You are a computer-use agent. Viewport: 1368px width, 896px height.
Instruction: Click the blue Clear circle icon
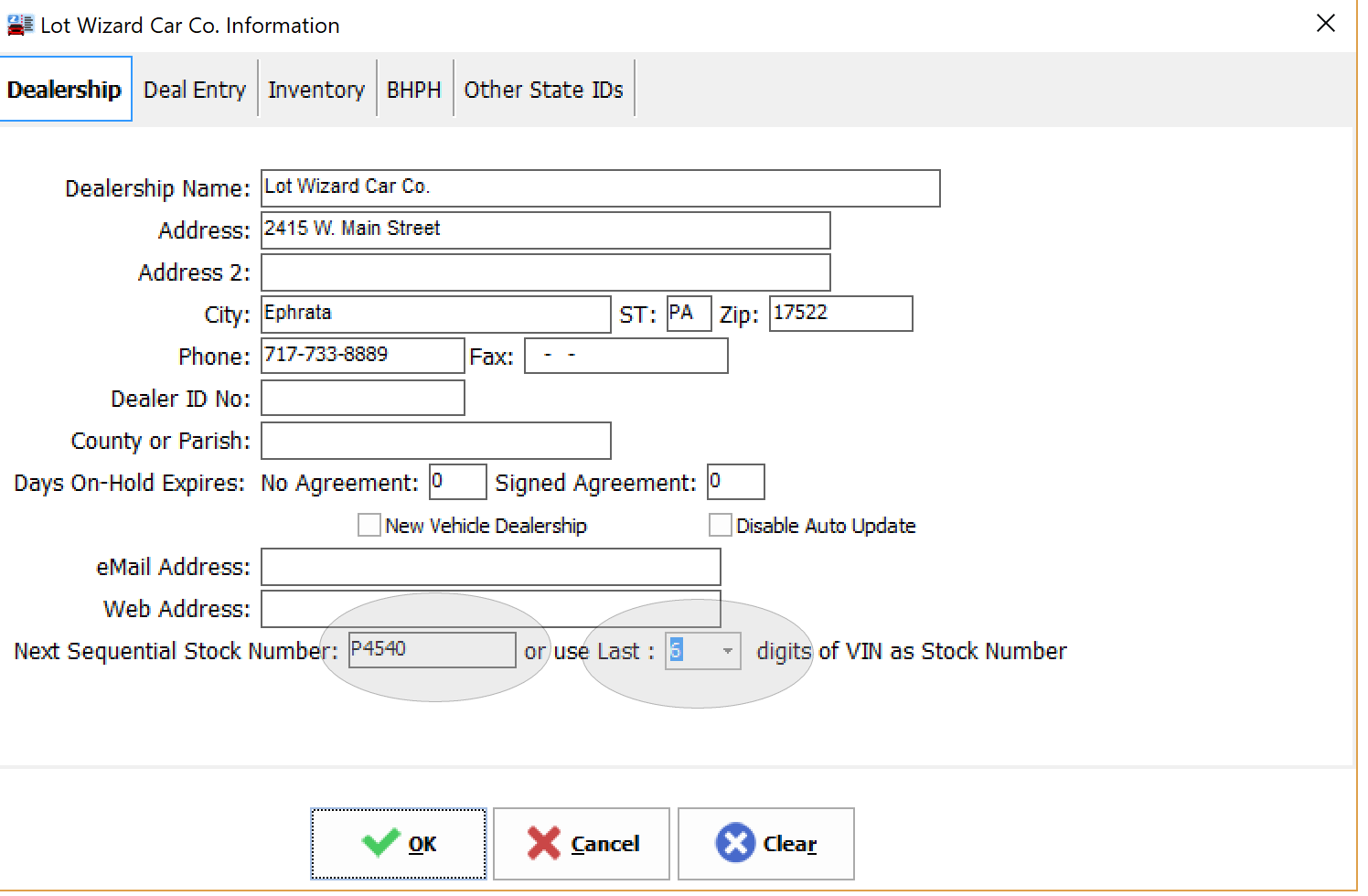tap(734, 842)
